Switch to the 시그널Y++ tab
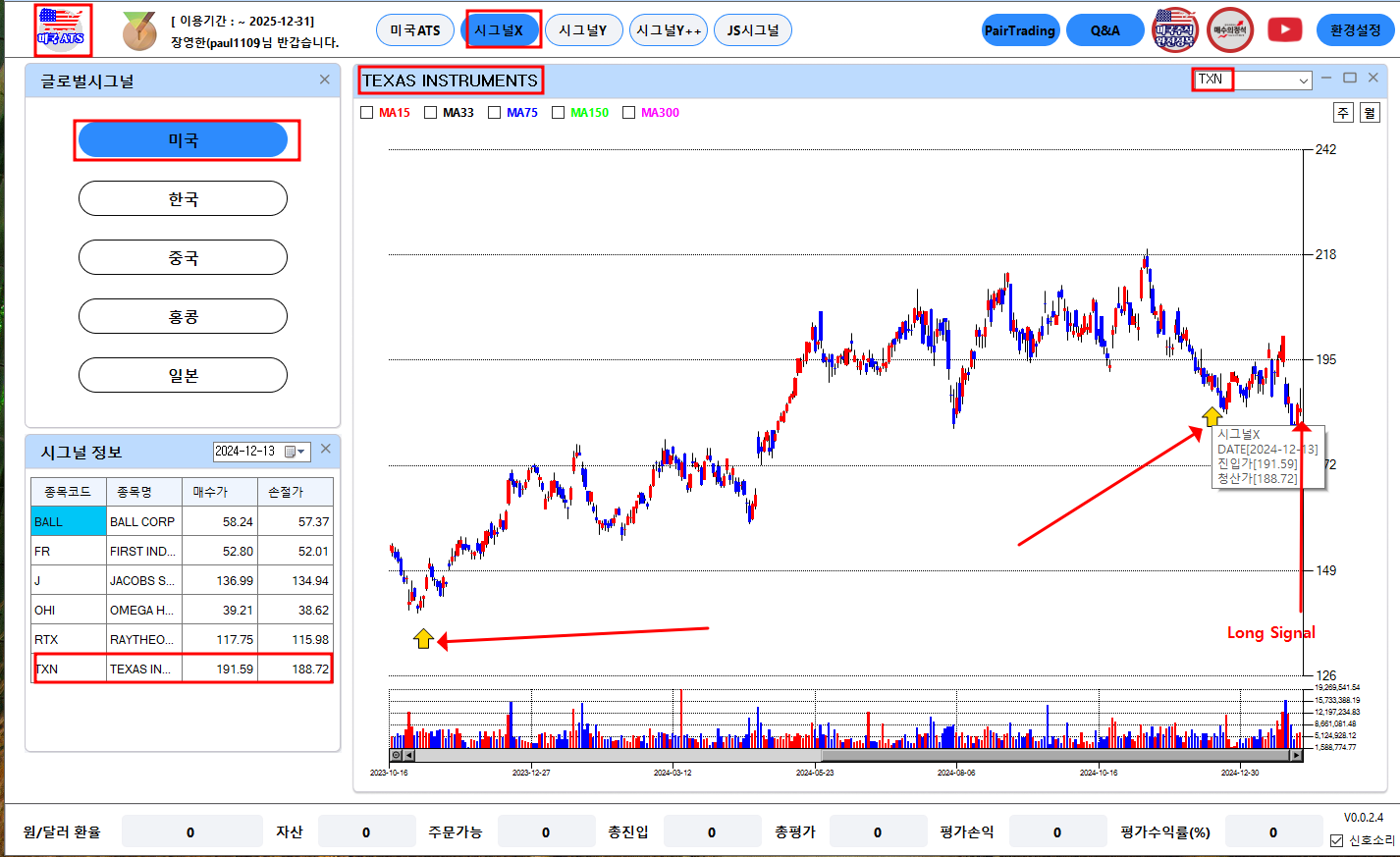1400x857 pixels. coord(669,30)
